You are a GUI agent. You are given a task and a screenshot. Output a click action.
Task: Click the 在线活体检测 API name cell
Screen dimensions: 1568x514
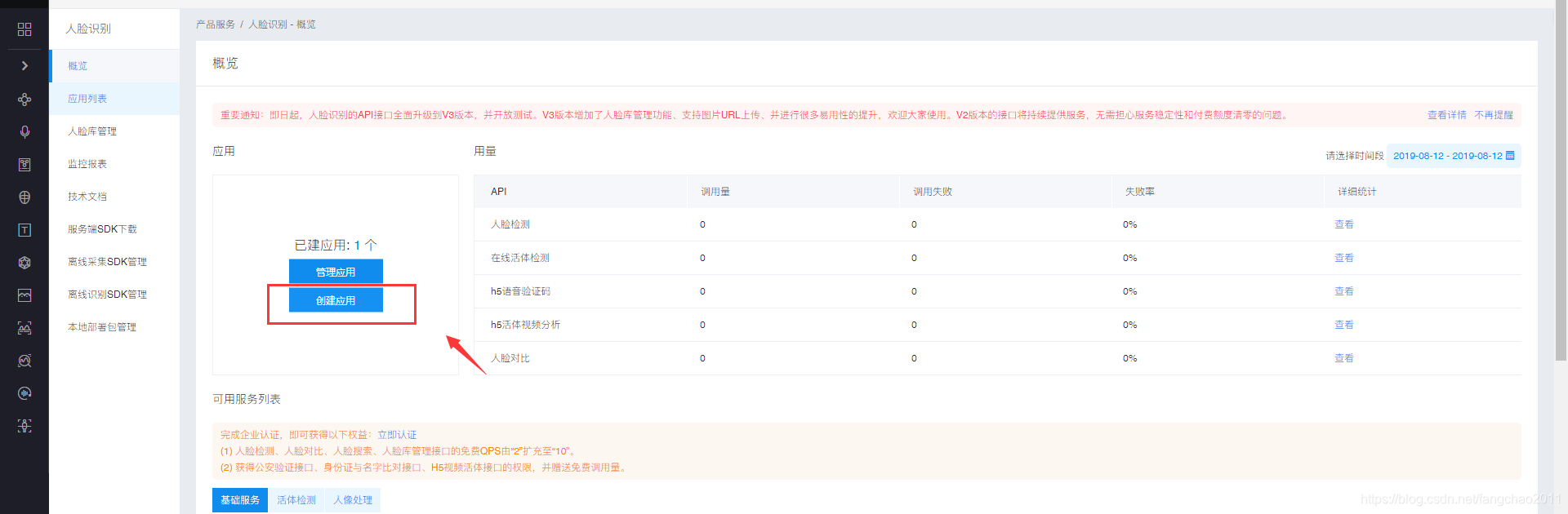point(520,258)
